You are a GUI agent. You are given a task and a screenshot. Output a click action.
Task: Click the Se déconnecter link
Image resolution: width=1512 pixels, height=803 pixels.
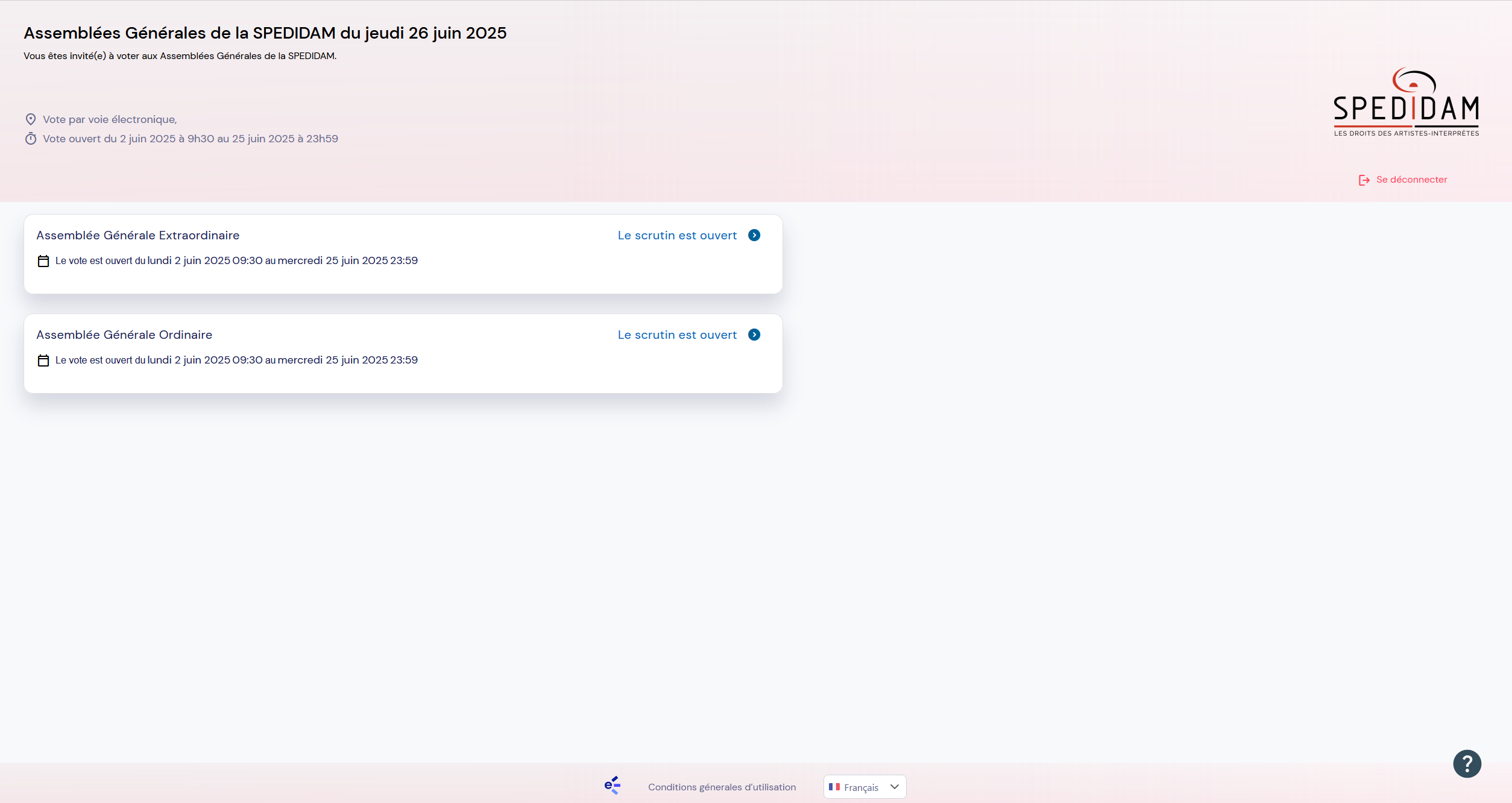coord(1411,180)
